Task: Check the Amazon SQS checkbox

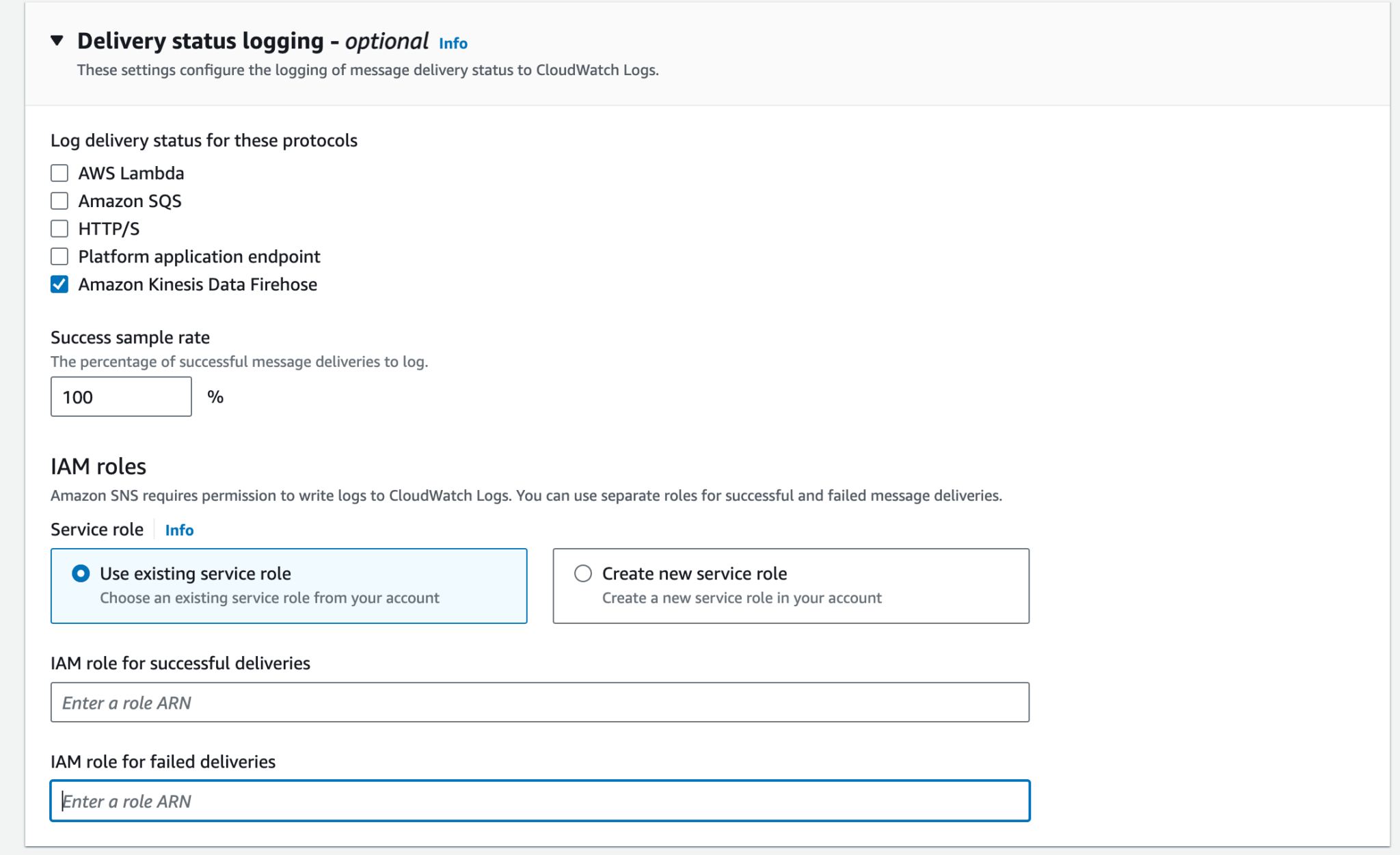Action: click(x=59, y=200)
